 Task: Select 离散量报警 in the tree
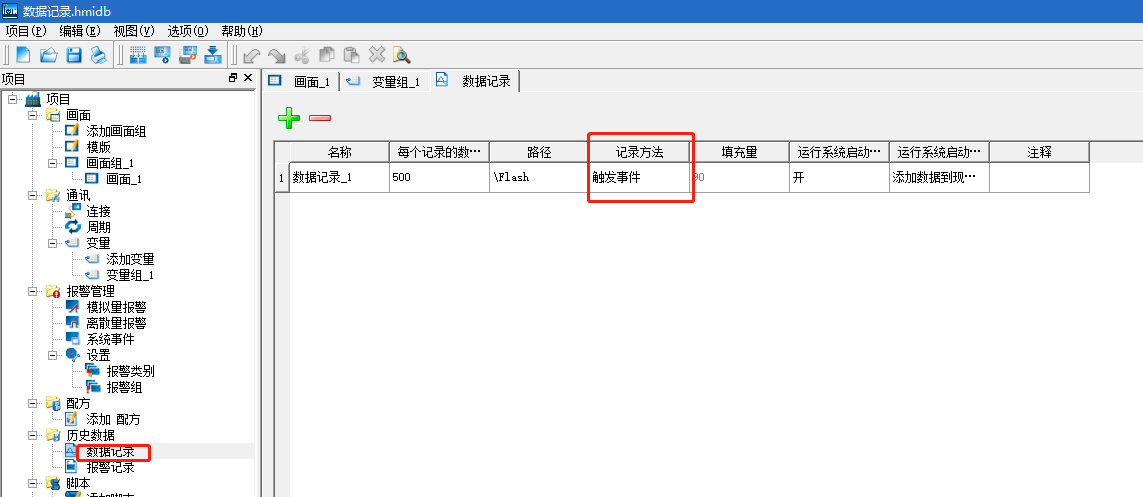116,324
